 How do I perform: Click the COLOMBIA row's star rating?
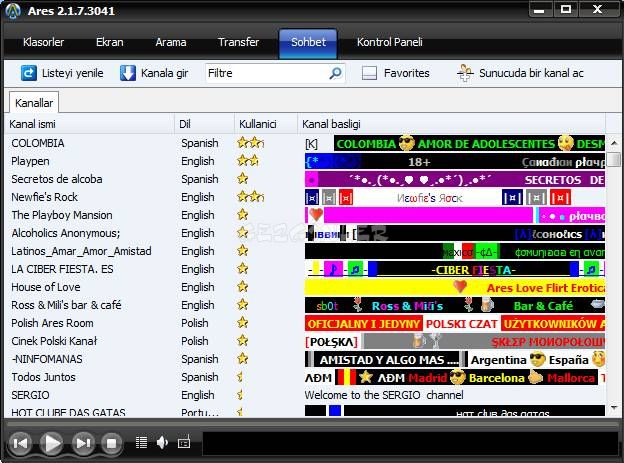(250, 143)
